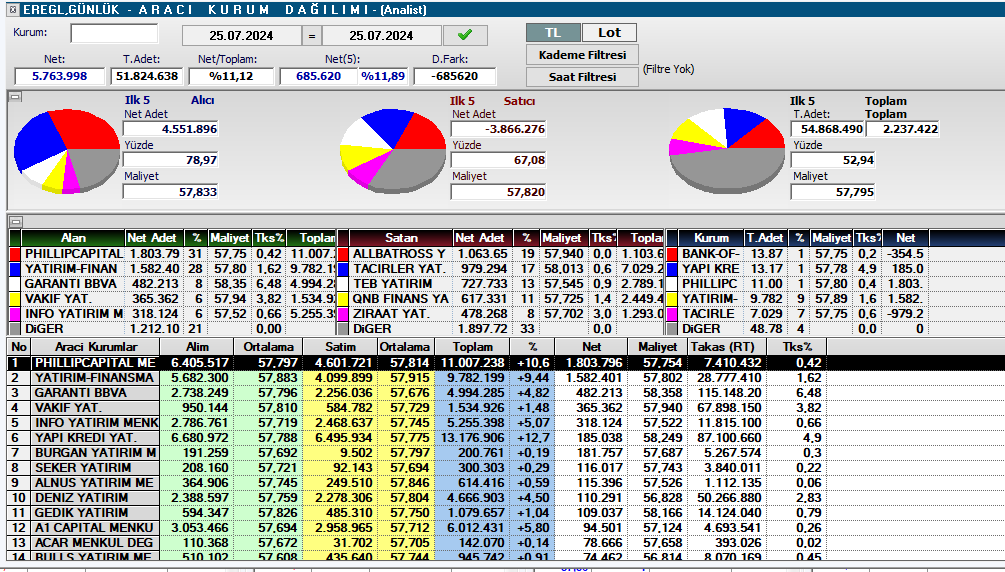Click Net value 5.763.998 field

(x=60, y=76)
